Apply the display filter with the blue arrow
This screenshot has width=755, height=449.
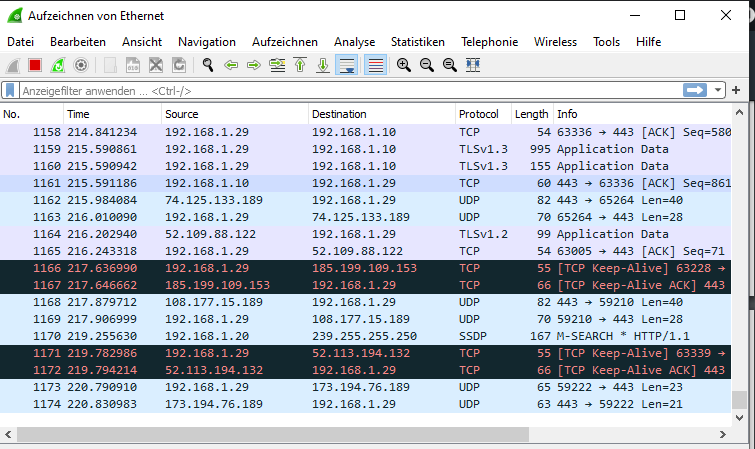pyautogui.click(x=694, y=90)
